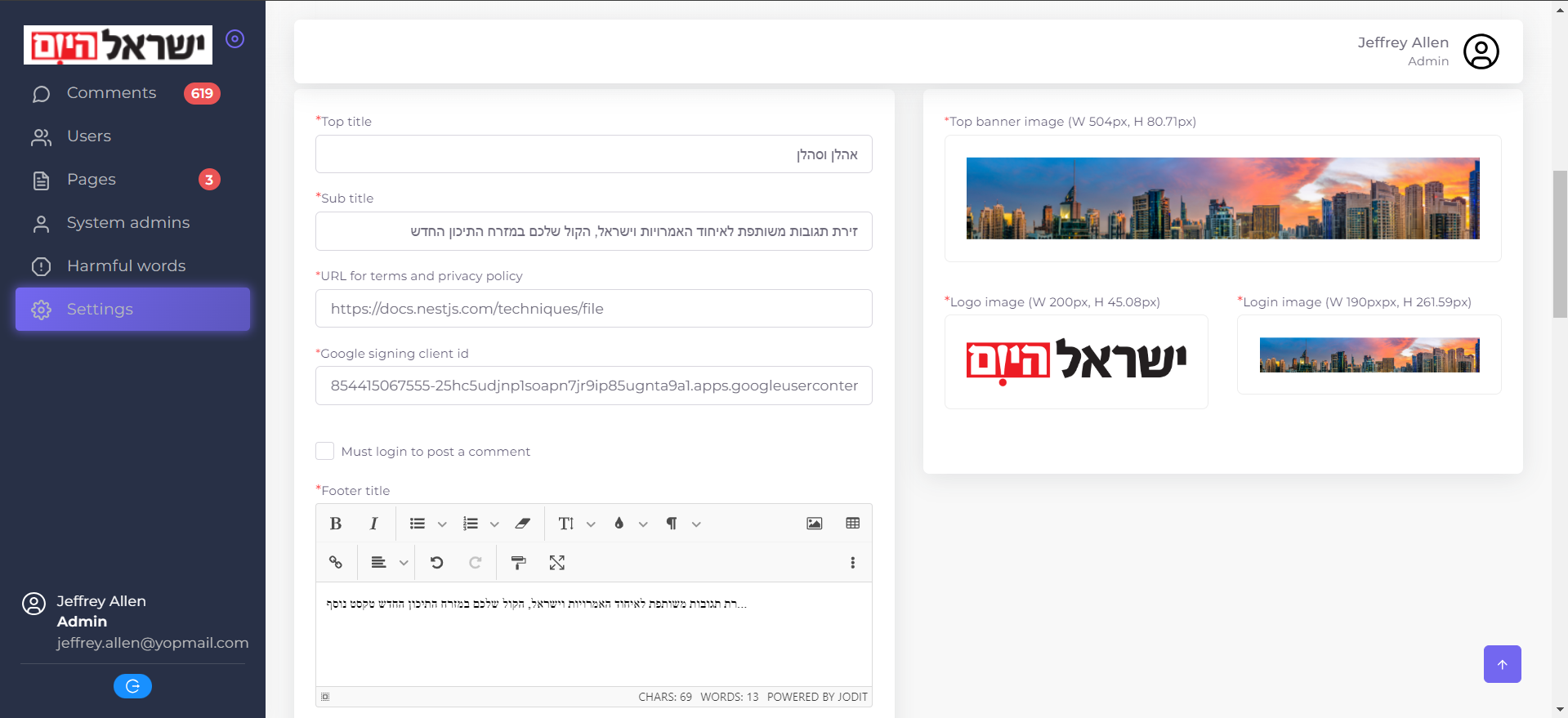The image size is (1568, 718).
Task: Click the user avatar in header
Action: (1481, 51)
